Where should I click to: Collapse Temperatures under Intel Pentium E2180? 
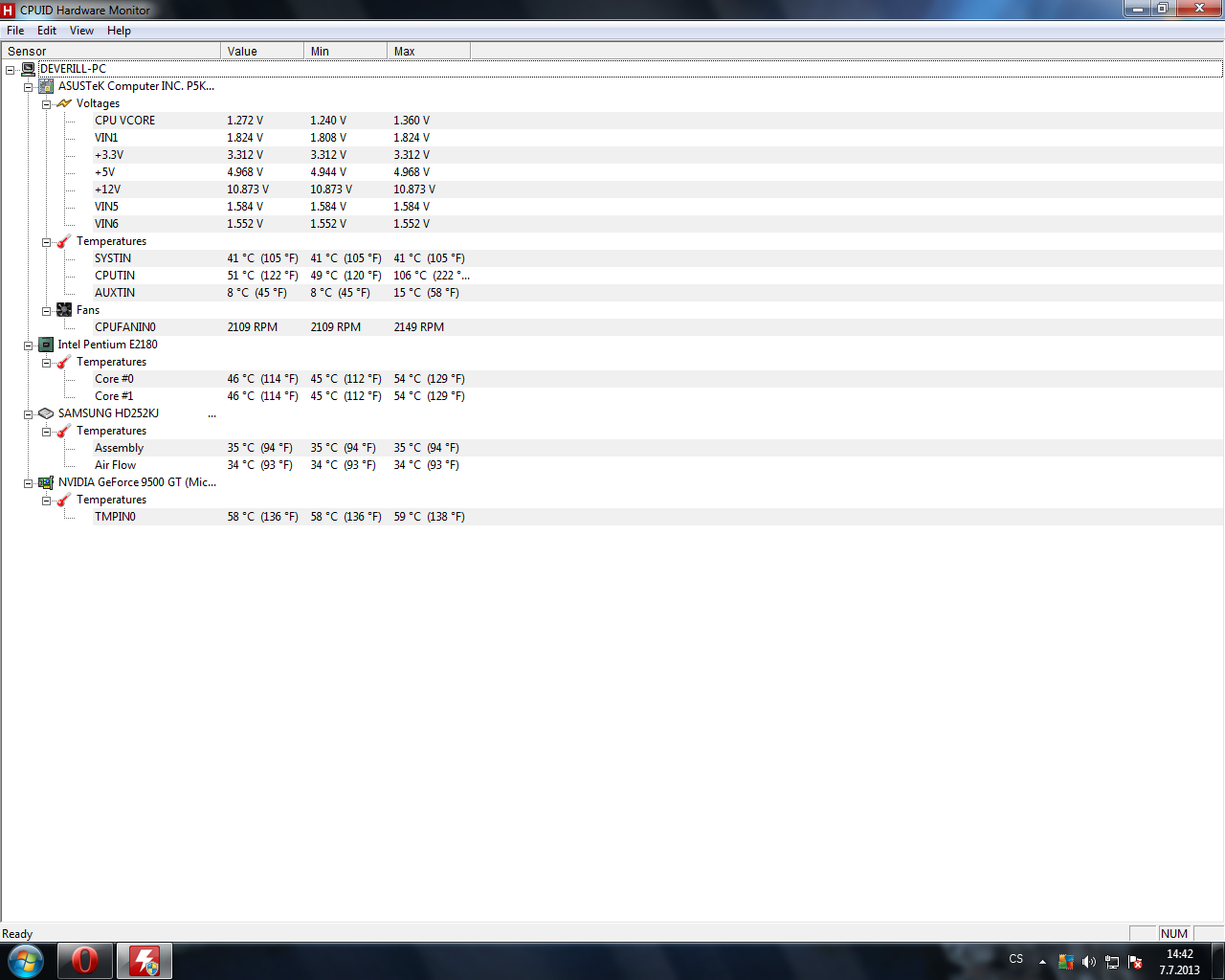coord(46,363)
